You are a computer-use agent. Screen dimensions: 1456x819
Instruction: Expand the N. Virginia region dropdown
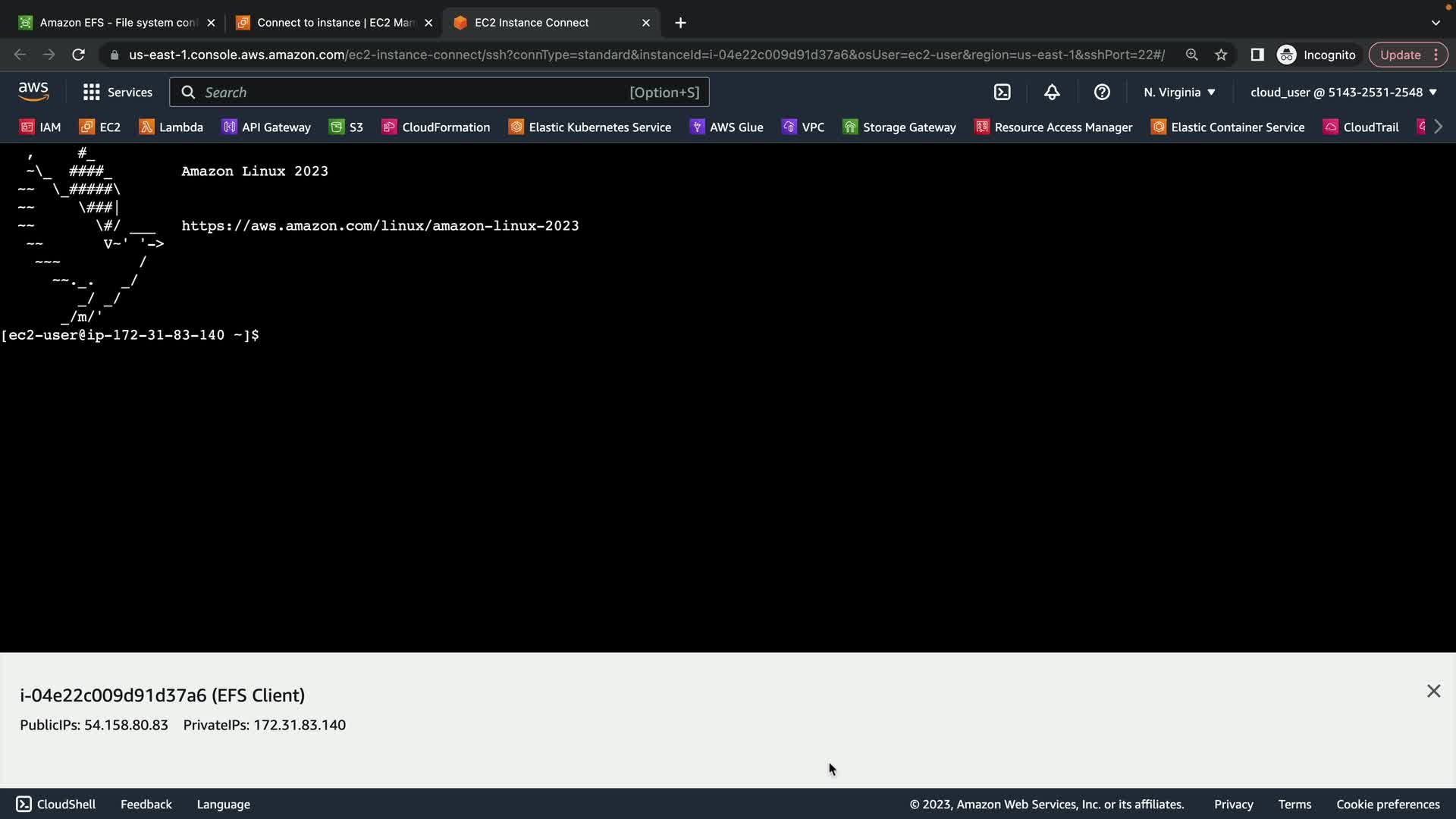(x=1179, y=93)
